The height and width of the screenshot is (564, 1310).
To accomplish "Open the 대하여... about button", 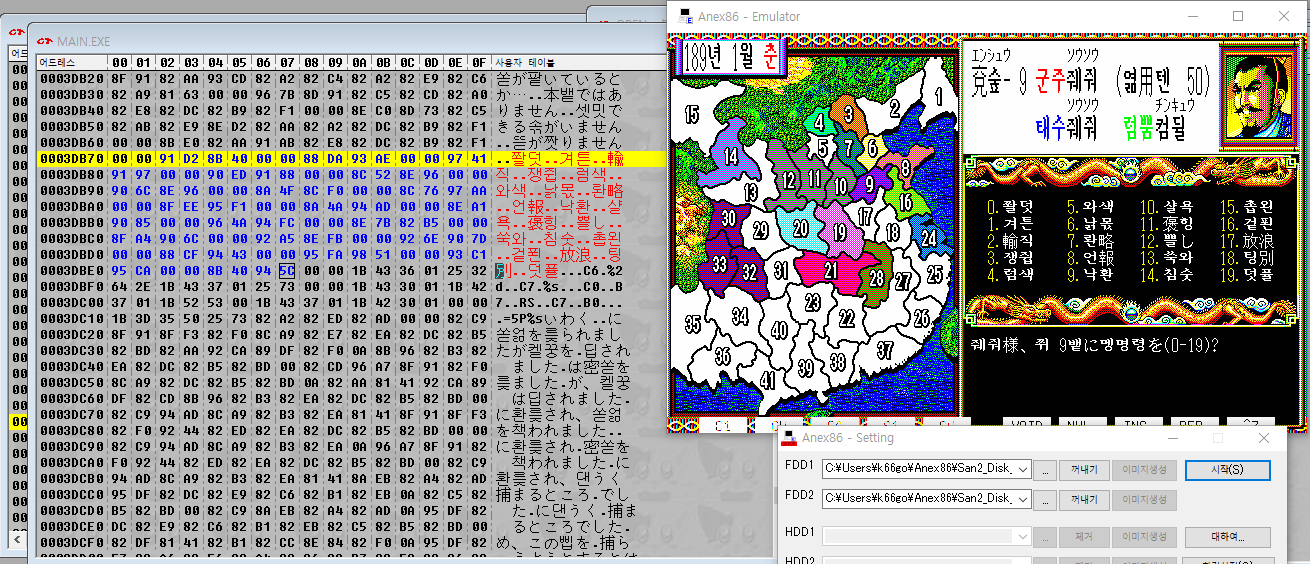I will tap(1227, 537).
